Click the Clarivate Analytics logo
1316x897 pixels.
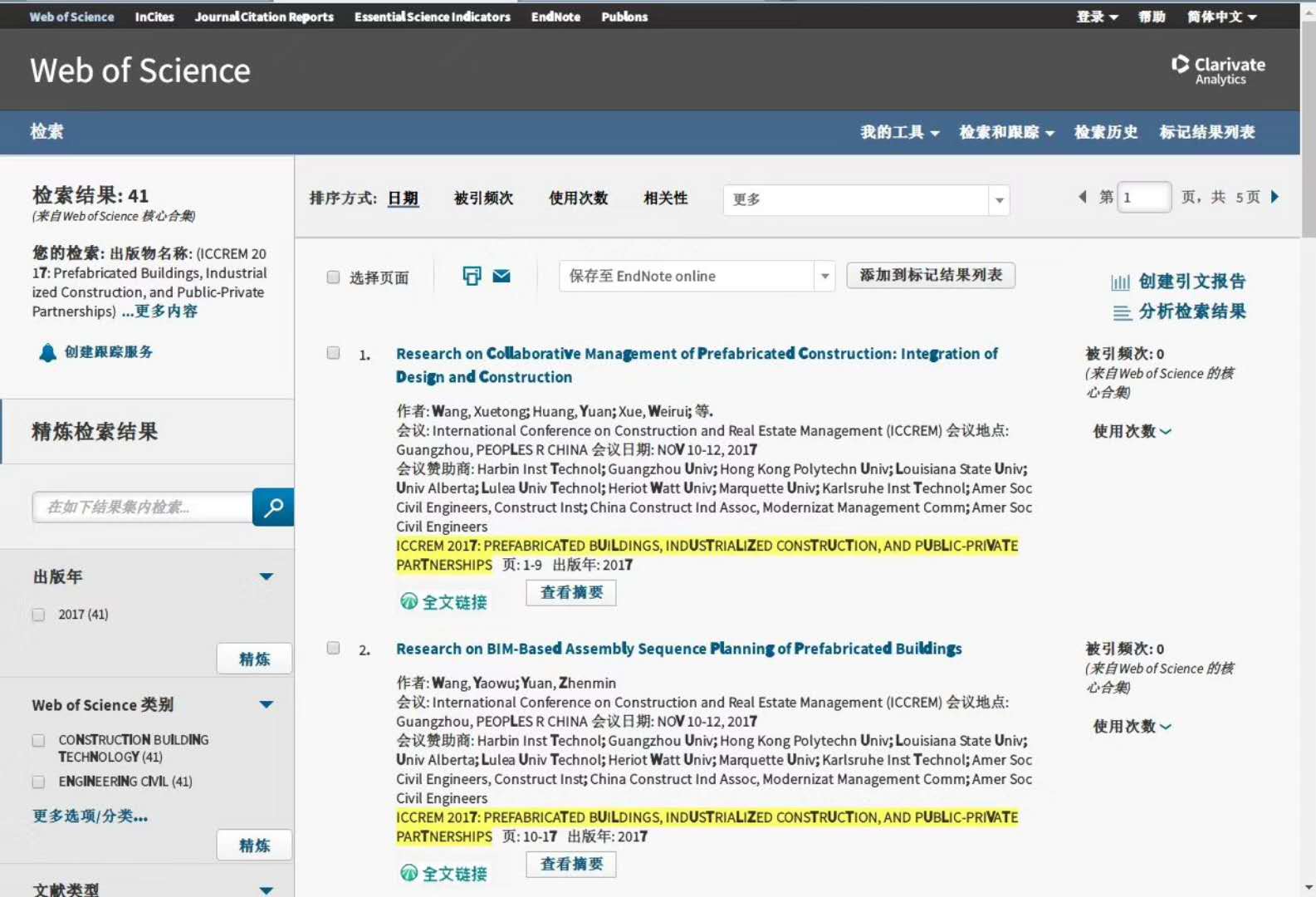[1218, 70]
